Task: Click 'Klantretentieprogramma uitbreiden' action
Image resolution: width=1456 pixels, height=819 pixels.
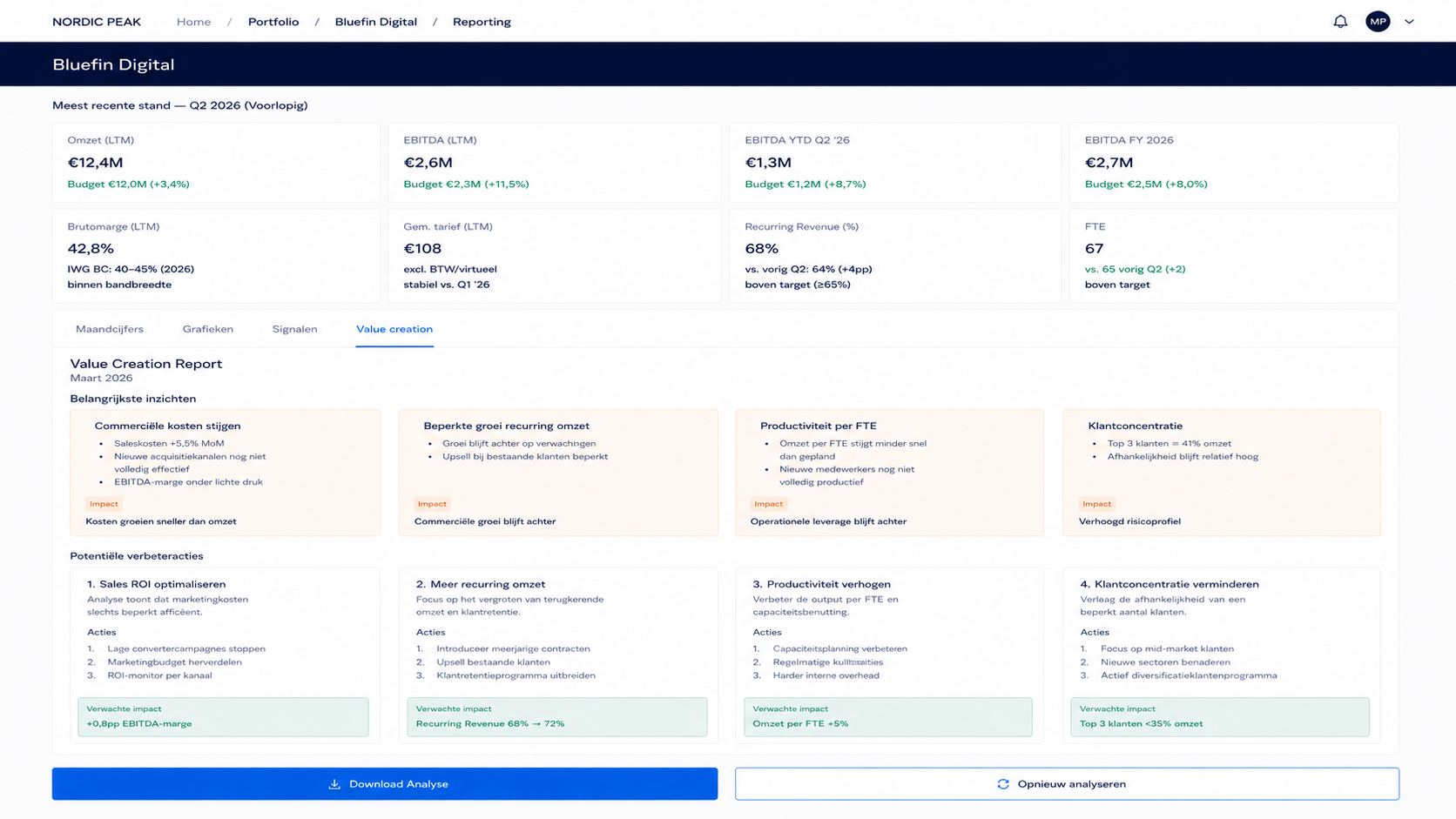Action: [516, 675]
